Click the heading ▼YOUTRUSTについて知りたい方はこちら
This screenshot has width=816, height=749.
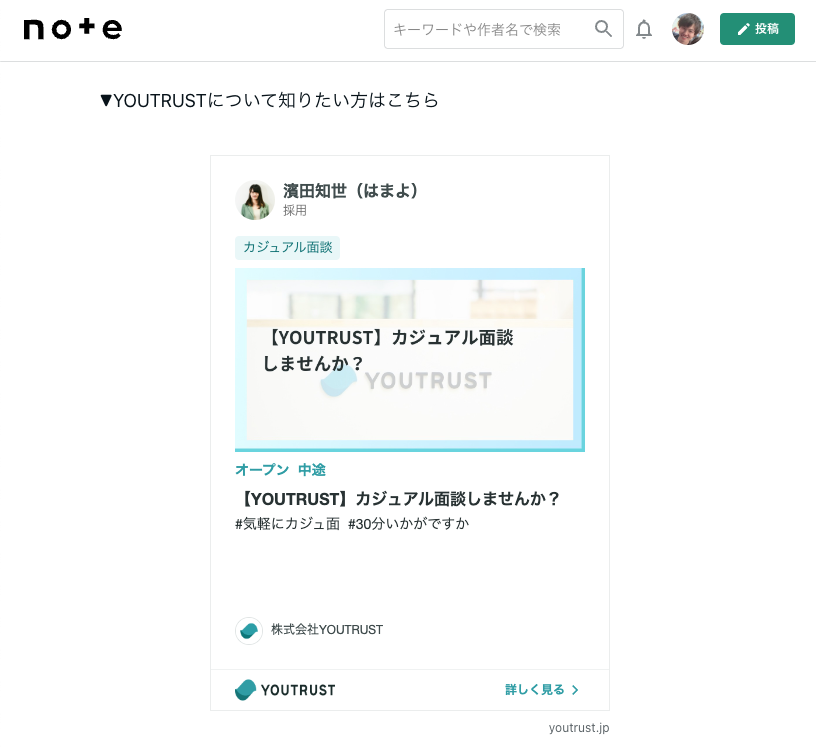tap(270, 100)
